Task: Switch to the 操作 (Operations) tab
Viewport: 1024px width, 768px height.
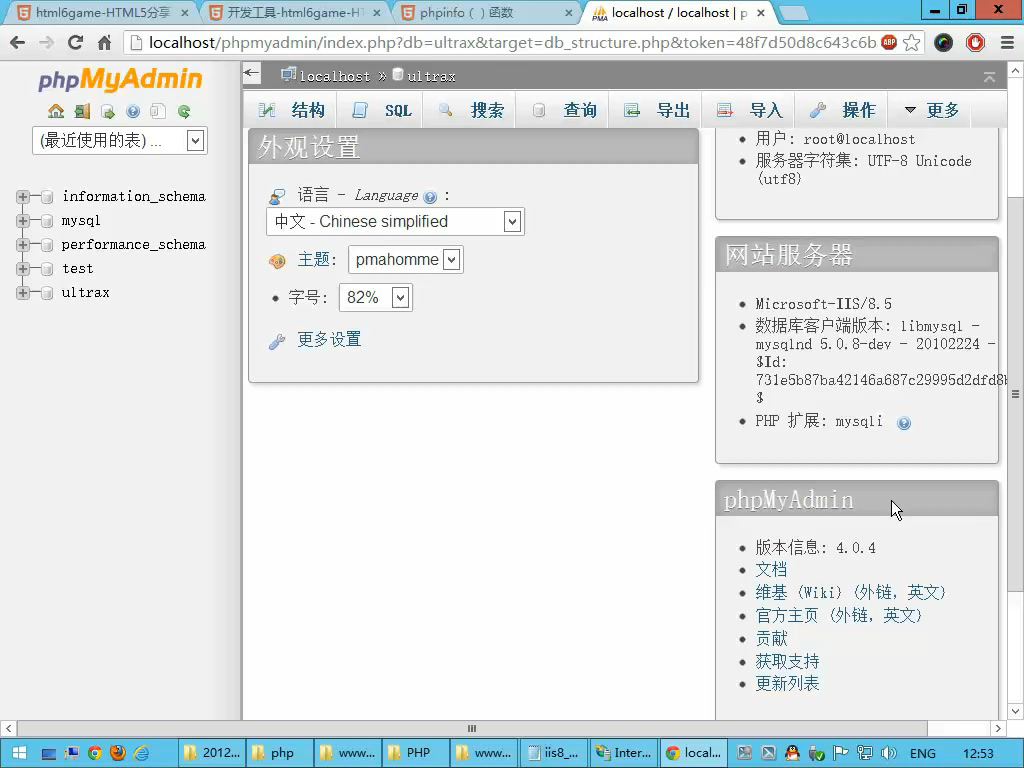Action: pos(840,110)
